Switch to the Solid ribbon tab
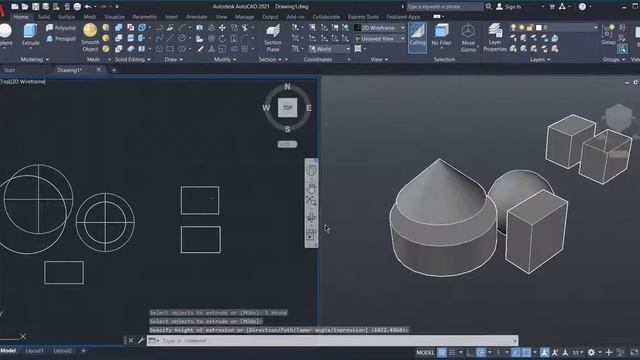640x360 pixels. 44,17
